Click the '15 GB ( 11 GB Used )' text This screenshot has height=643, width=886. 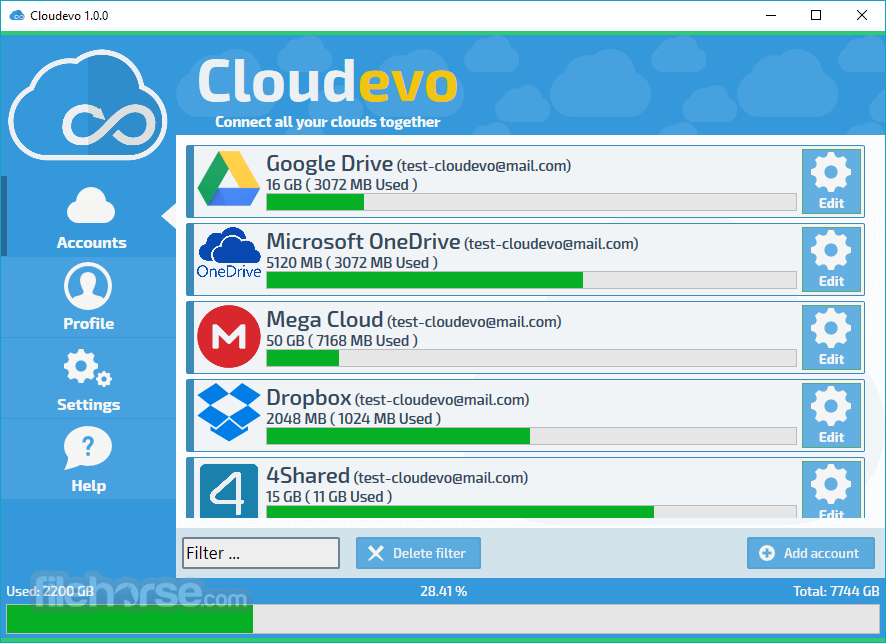coord(329,497)
